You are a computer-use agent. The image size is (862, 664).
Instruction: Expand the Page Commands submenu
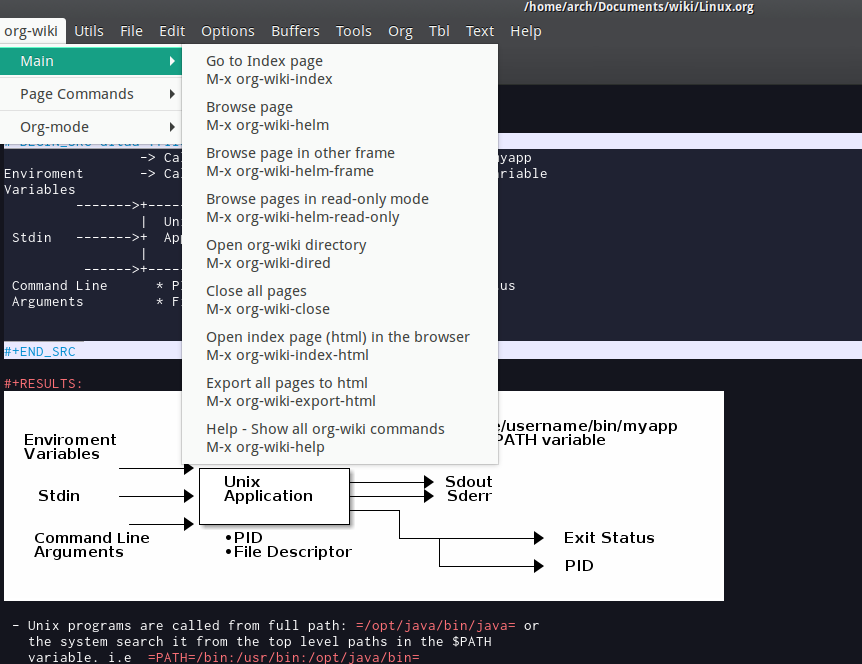[x=91, y=94]
